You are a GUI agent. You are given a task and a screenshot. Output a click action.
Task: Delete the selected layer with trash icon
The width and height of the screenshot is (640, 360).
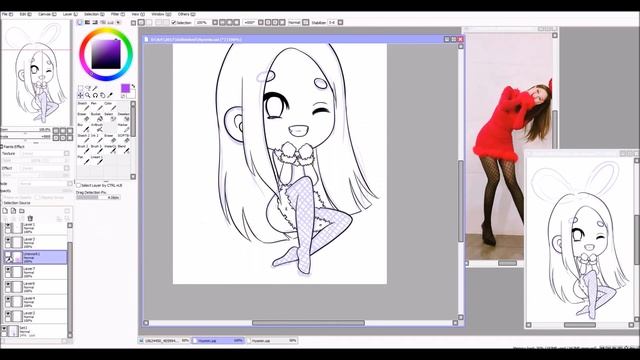pyautogui.click(x=30, y=219)
